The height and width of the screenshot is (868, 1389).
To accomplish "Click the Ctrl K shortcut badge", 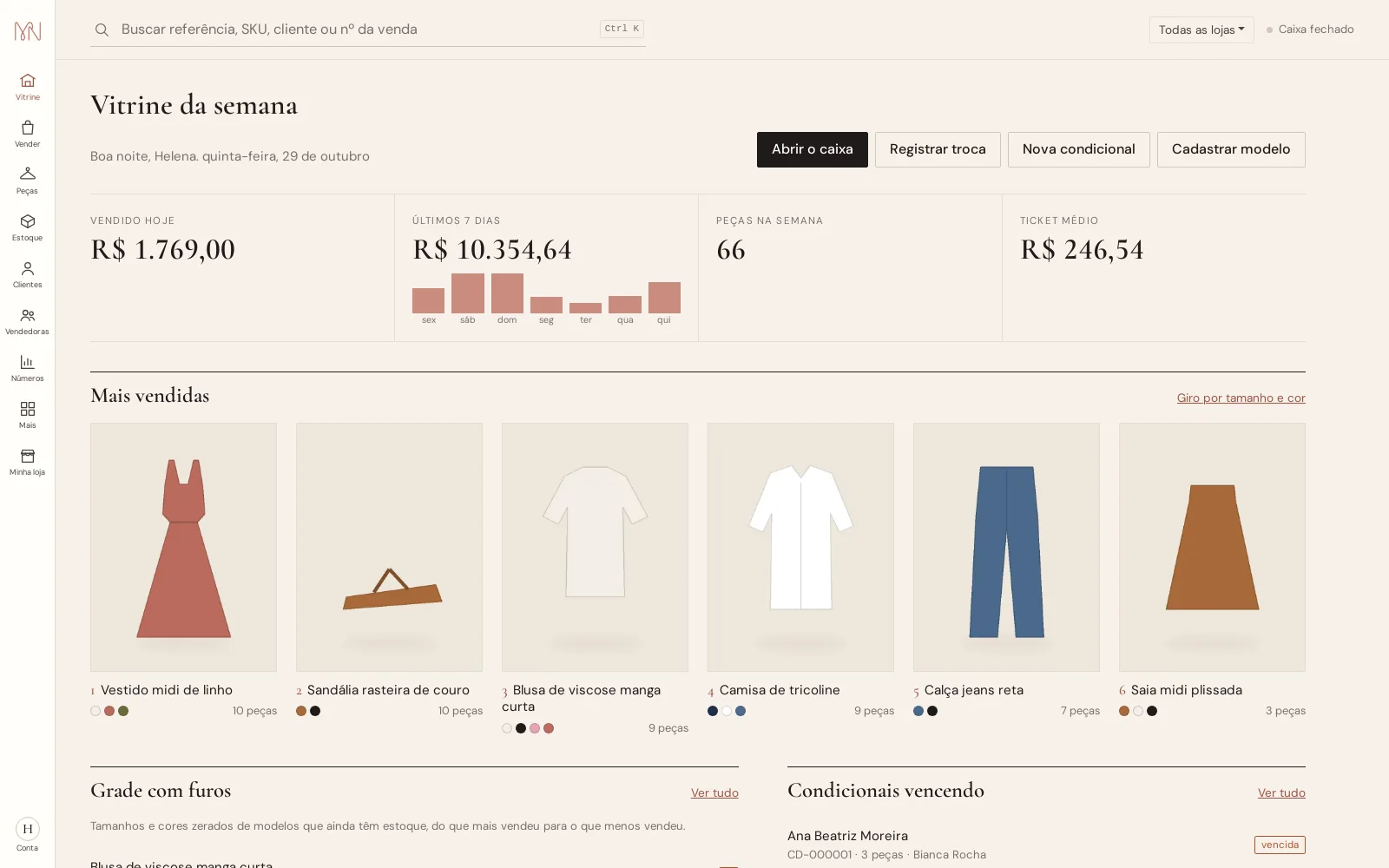I will 622,29.
